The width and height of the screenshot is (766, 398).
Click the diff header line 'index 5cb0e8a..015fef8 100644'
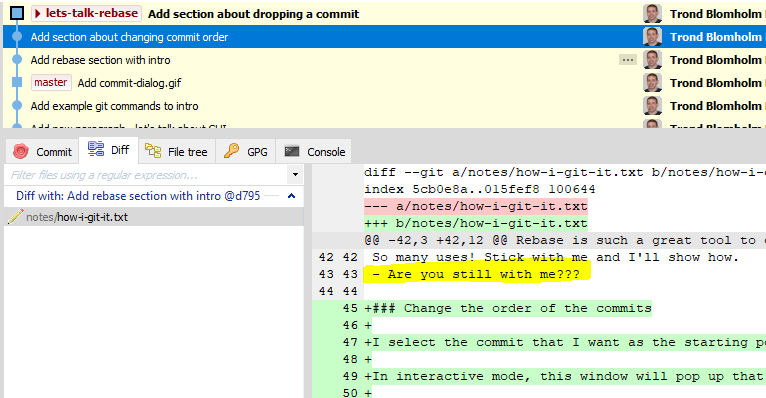click(x=480, y=189)
